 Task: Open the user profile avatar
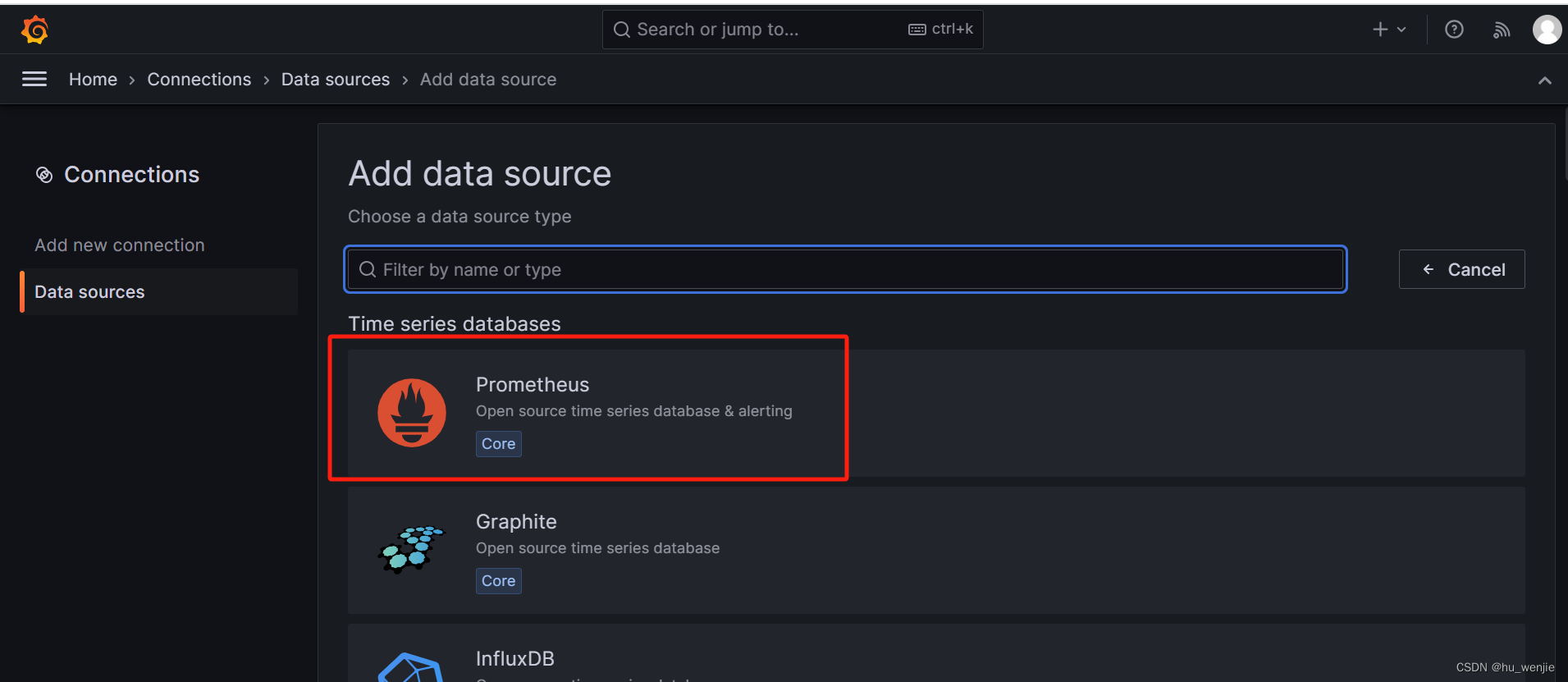point(1547,30)
